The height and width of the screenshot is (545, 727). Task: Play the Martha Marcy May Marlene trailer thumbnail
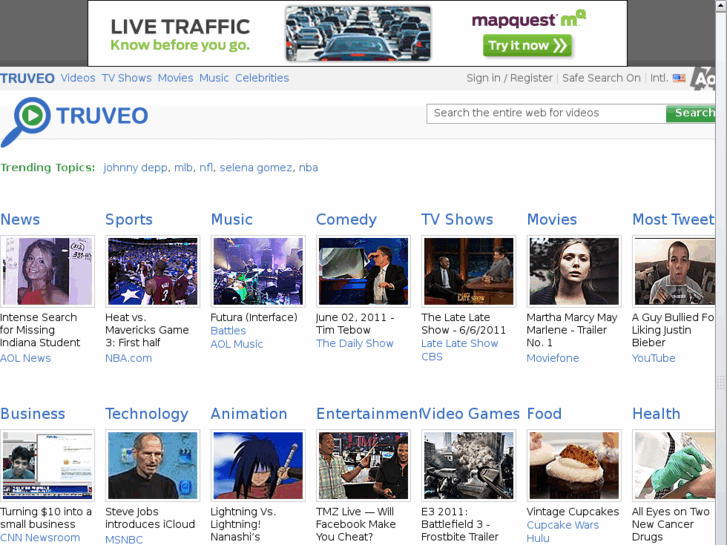coord(574,271)
